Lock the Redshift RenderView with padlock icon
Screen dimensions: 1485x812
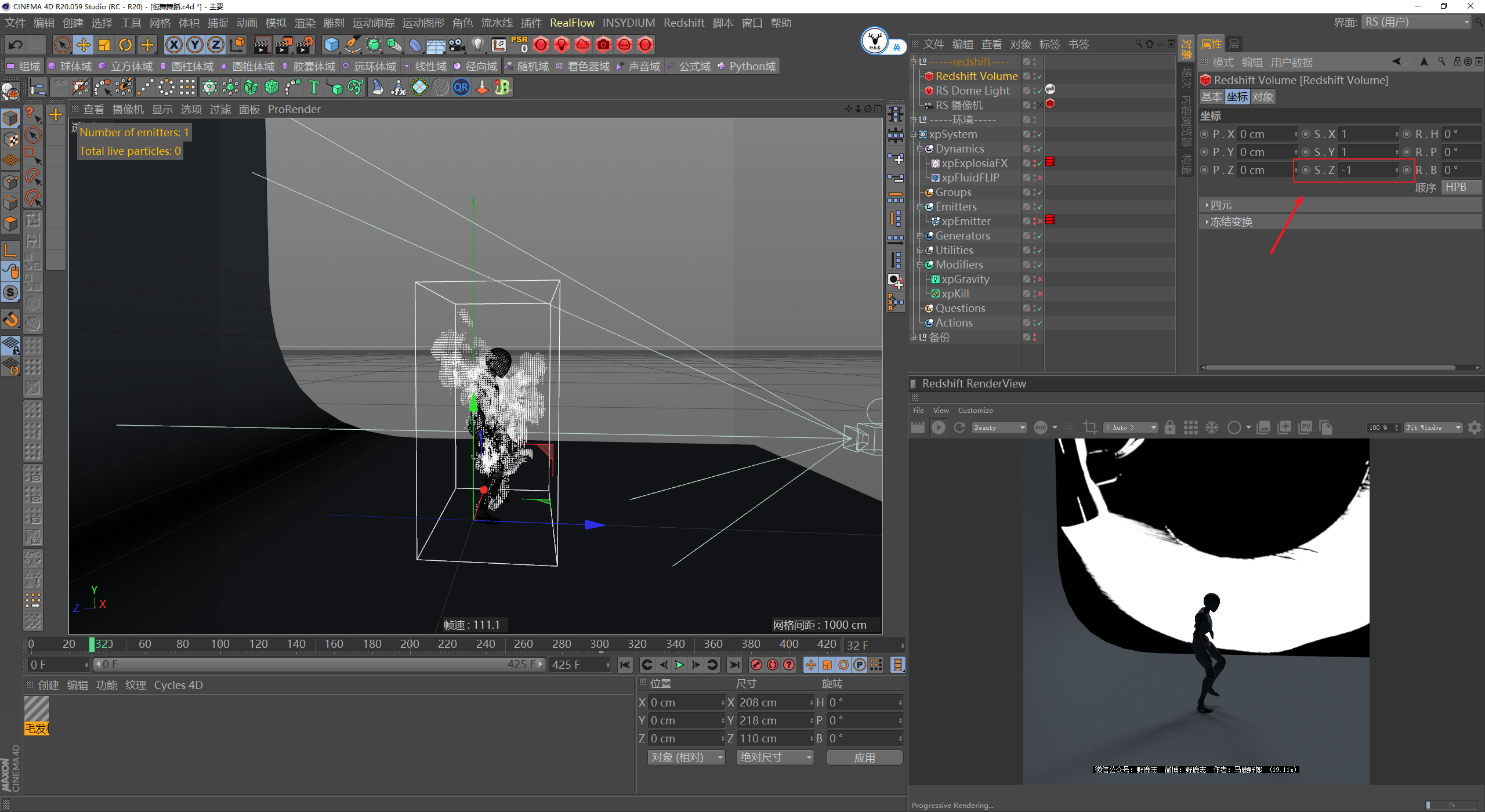(1169, 427)
